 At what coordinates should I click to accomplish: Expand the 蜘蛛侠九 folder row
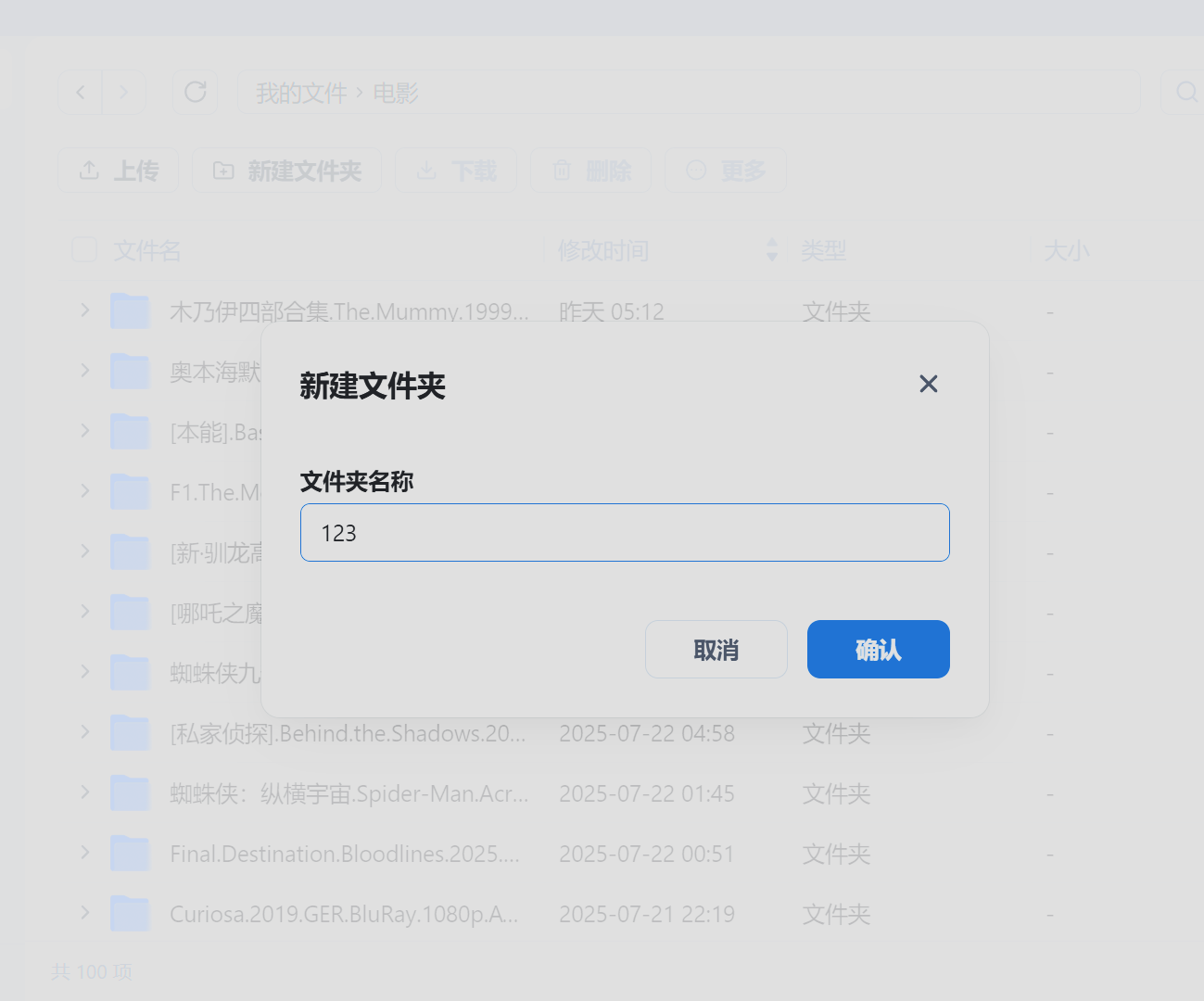pyautogui.click(x=85, y=672)
